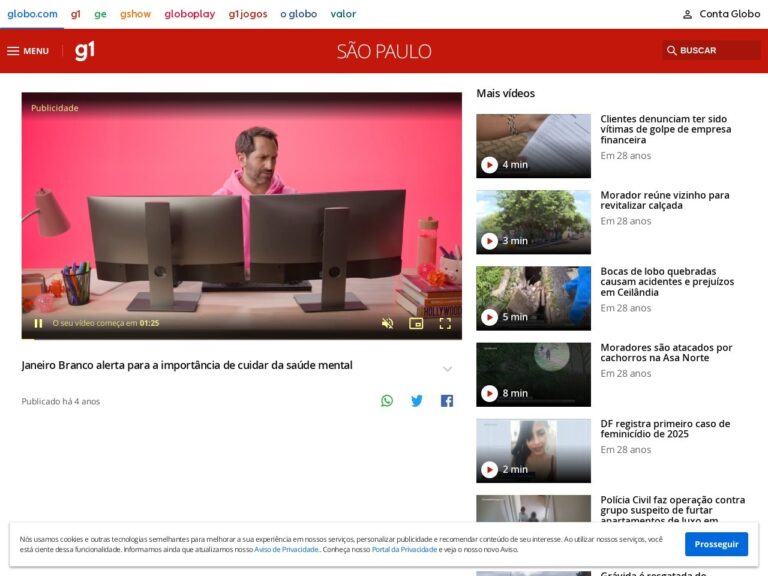The width and height of the screenshot is (768, 576).
Task: Open the ge top navigation link
Action: 100,14
